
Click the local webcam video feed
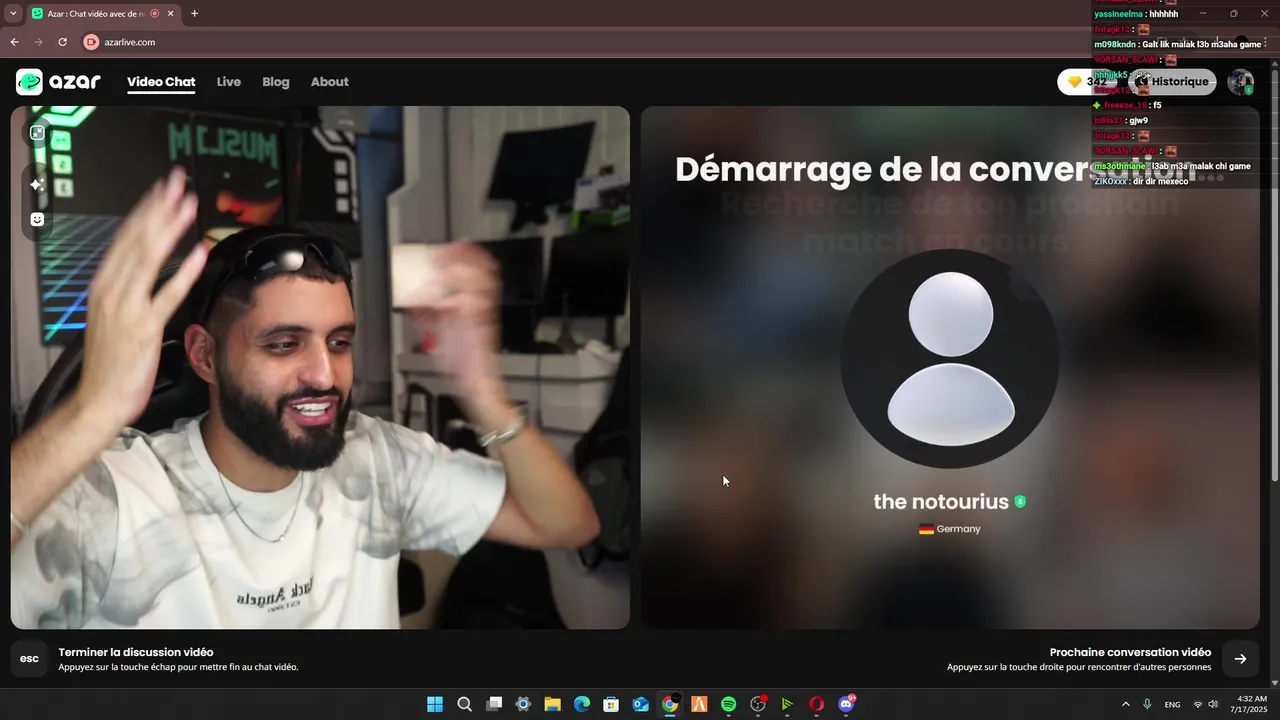coord(320,368)
